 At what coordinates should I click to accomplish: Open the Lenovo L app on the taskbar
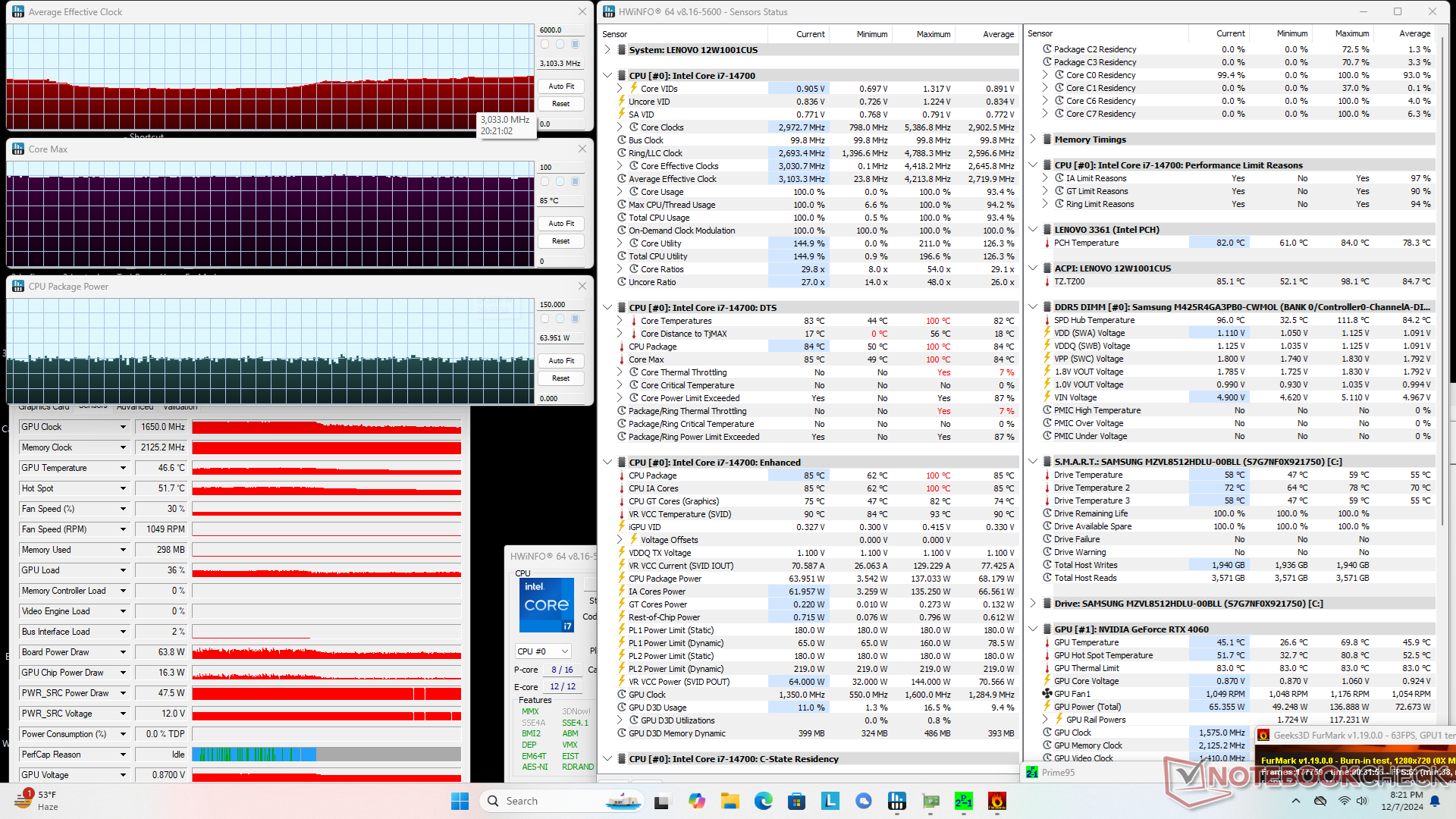[x=830, y=801]
